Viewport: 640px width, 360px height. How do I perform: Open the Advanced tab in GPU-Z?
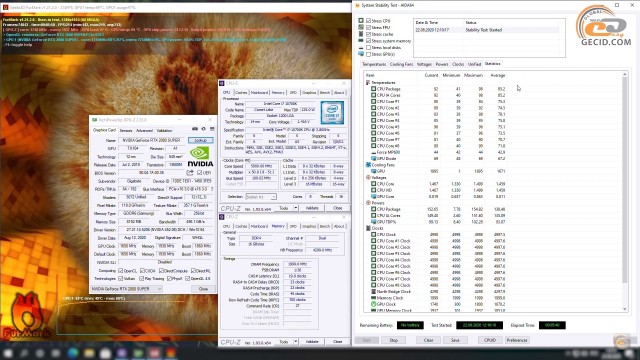(x=144, y=131)
